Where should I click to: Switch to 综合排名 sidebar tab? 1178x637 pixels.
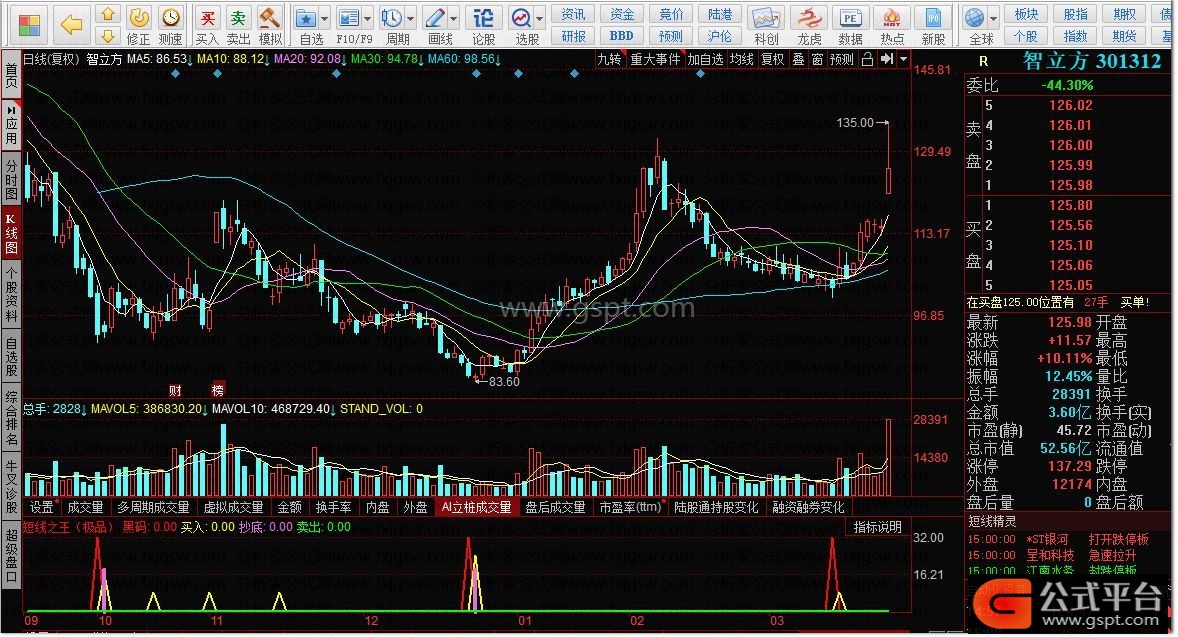tap(11, 418)
